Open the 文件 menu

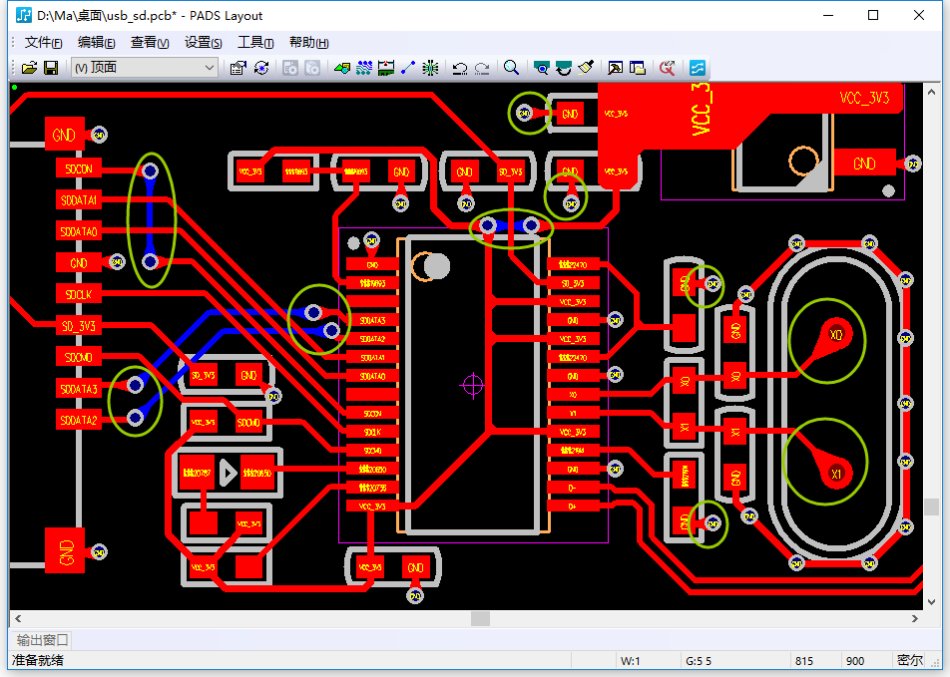point(43,42)
